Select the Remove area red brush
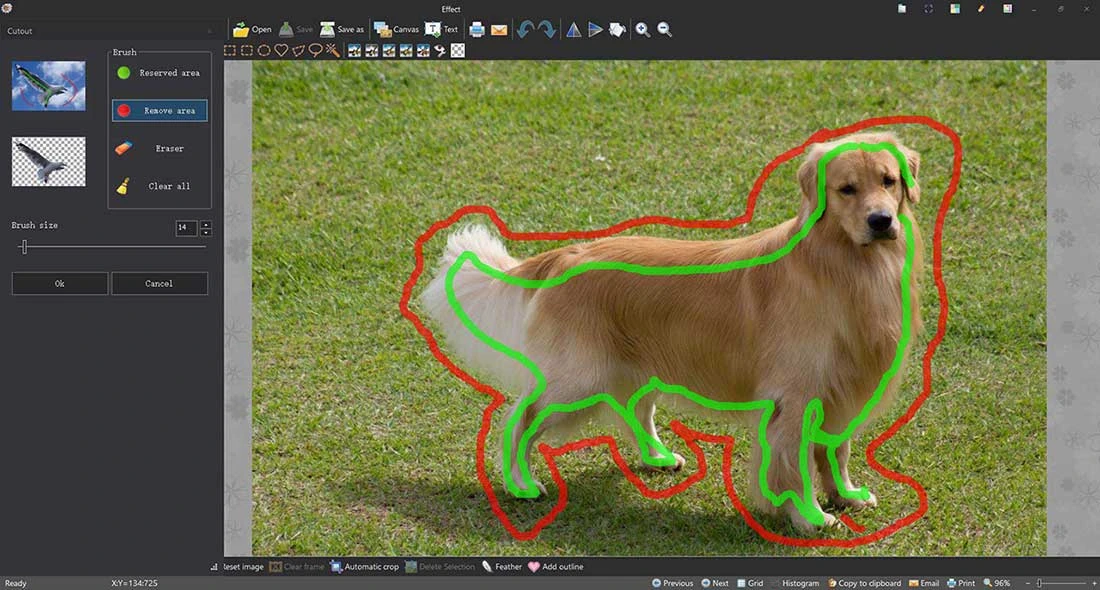Image resolution: width=1100 pixels, height=590 pixels. [x=159, y=110]
